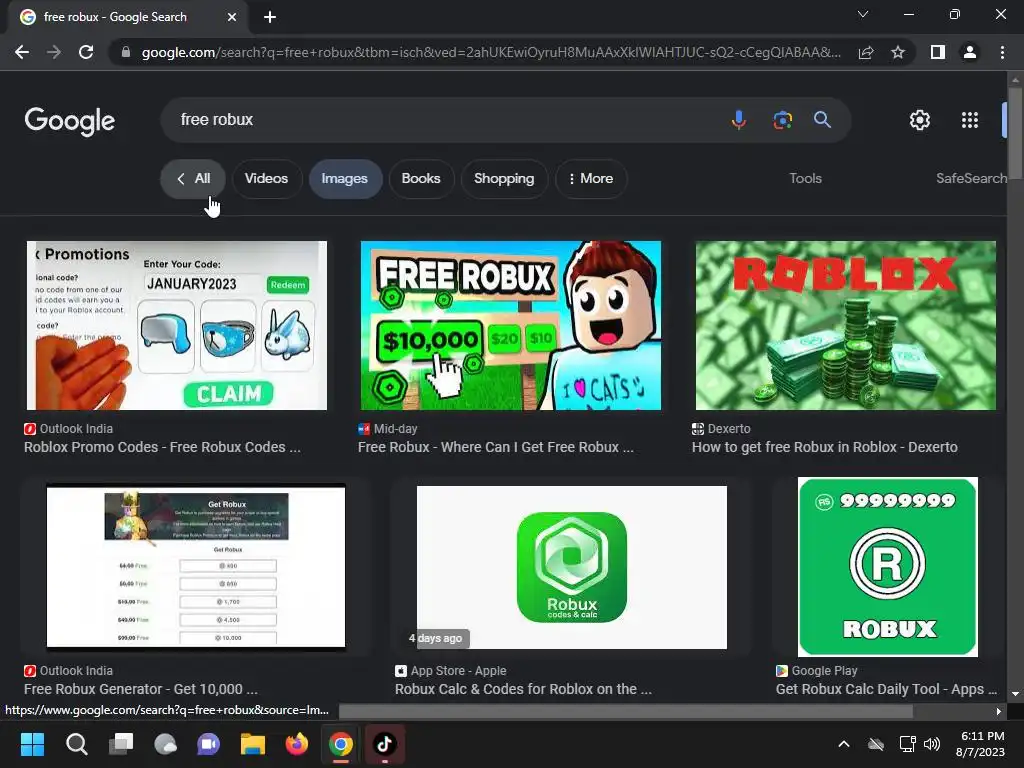Image resolution: width=1024 pixels, height=768 pixels.
Task: Open the SafeSearch setting
Action: tap(971, 178)
